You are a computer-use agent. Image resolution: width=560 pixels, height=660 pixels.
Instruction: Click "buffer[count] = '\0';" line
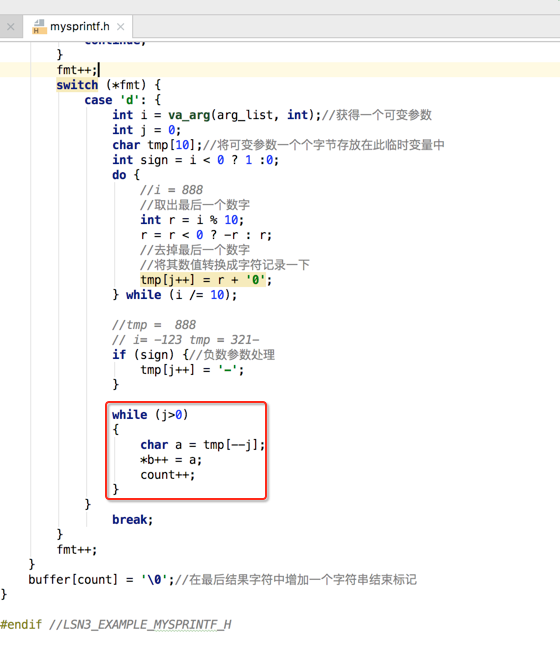[x=101, y=580]
